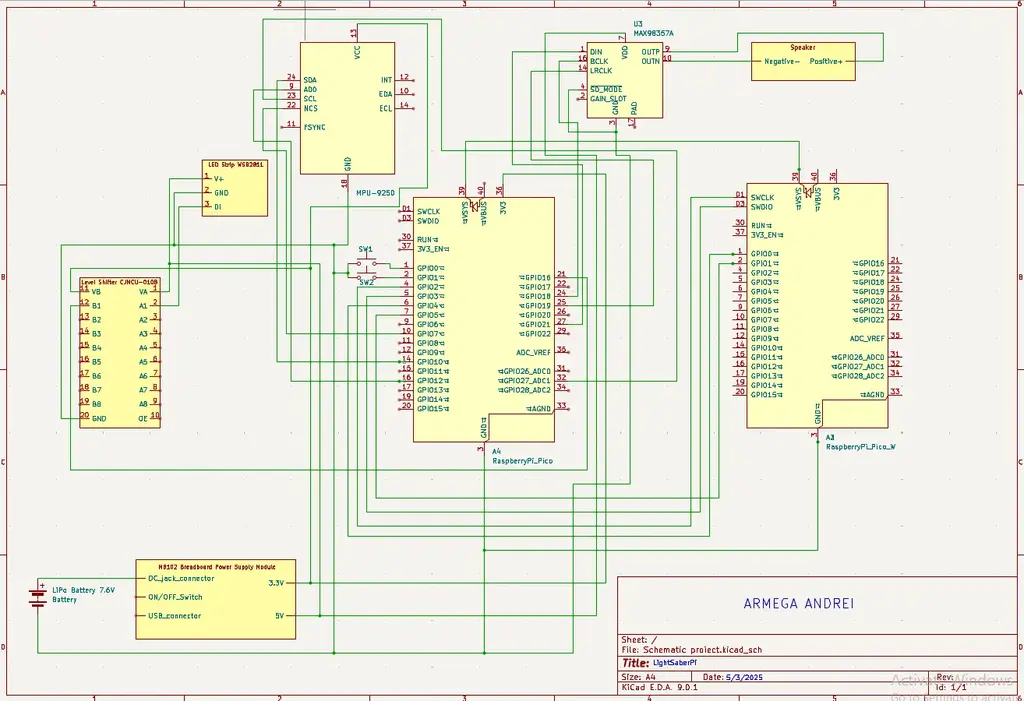
Task: Select the MPU-9250 sensor component body
Action: pos(347,108)
